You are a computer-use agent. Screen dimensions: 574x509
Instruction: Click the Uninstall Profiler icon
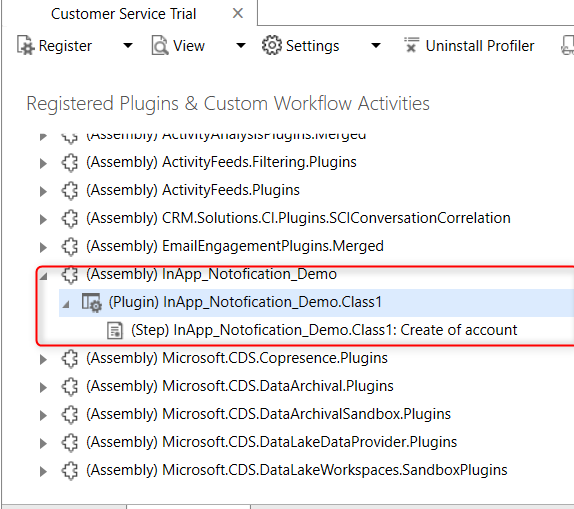411,45
